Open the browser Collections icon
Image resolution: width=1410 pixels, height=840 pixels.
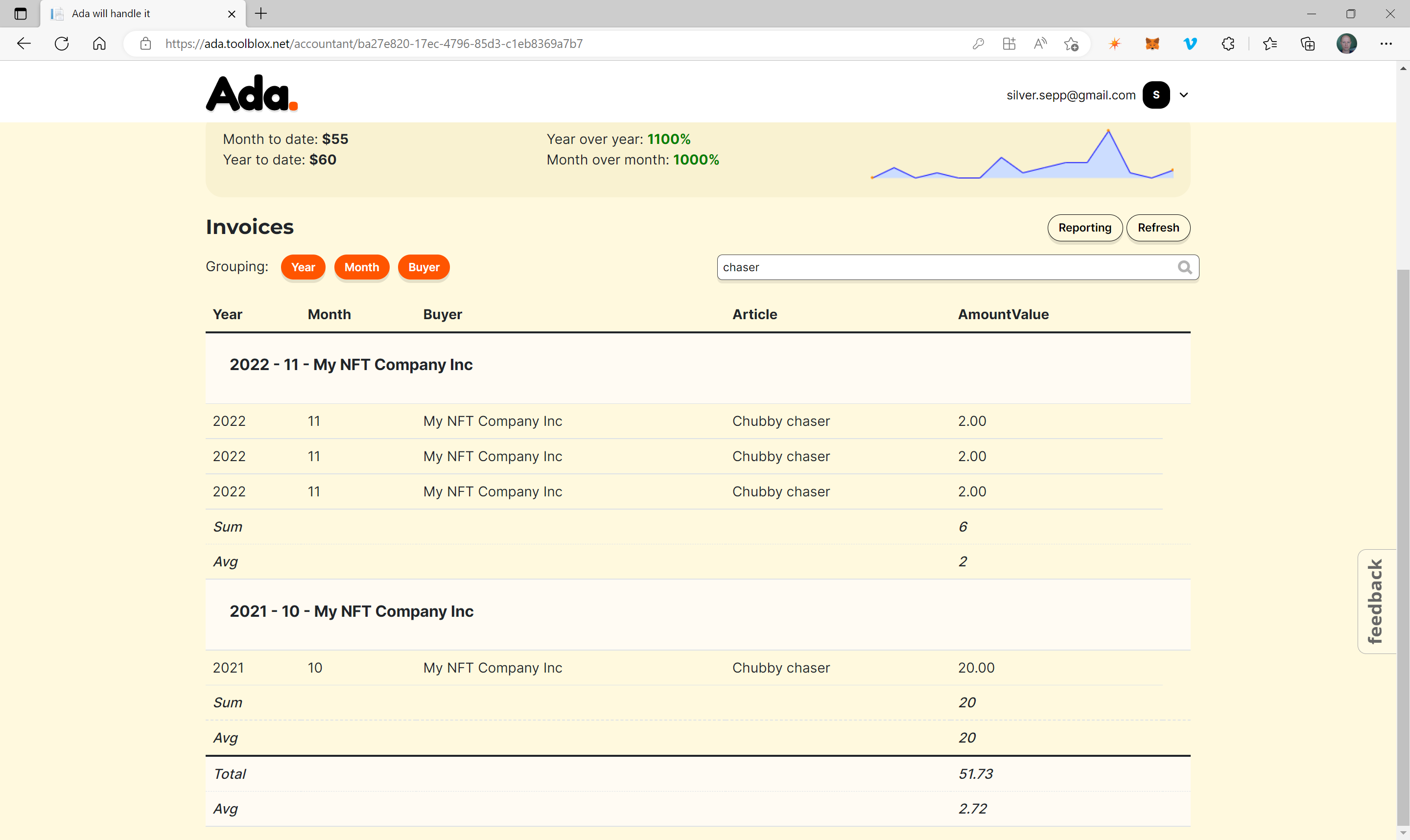(x=1308, y=44)
